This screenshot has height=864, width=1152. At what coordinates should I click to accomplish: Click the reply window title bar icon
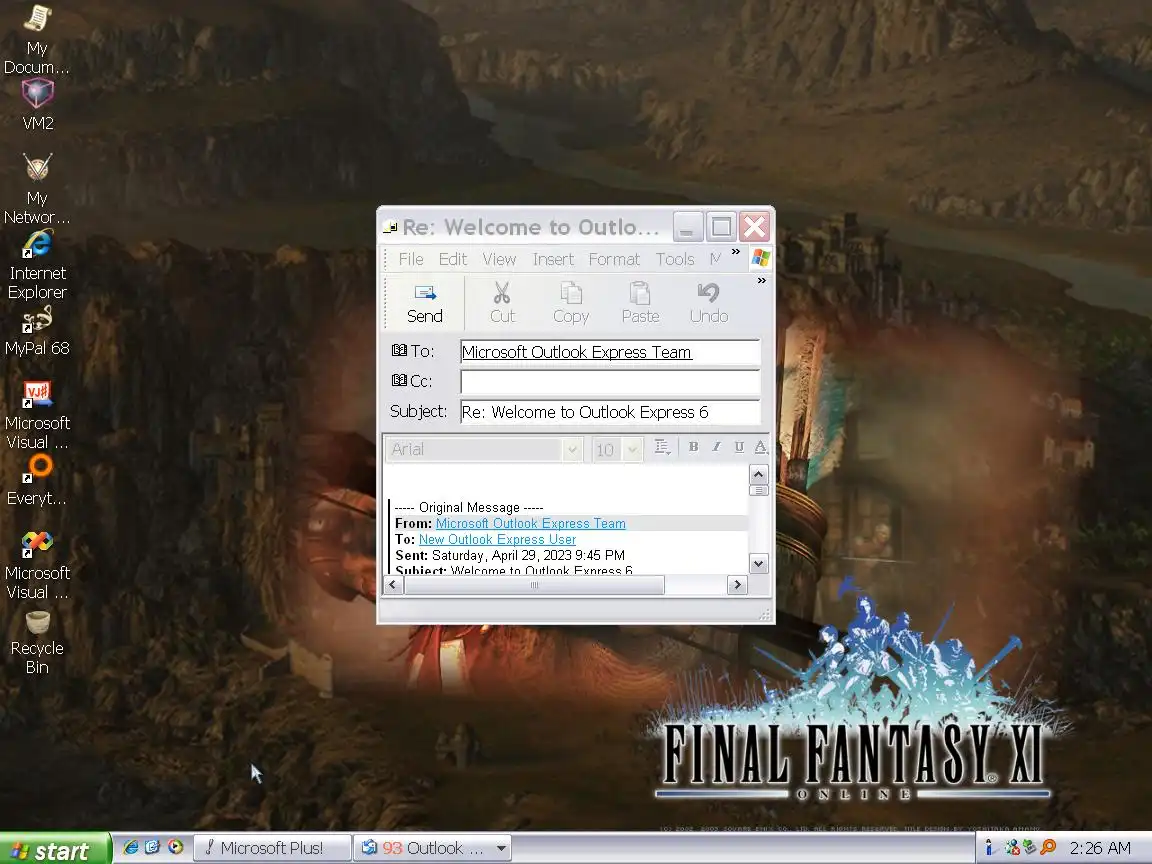(390, 227)
